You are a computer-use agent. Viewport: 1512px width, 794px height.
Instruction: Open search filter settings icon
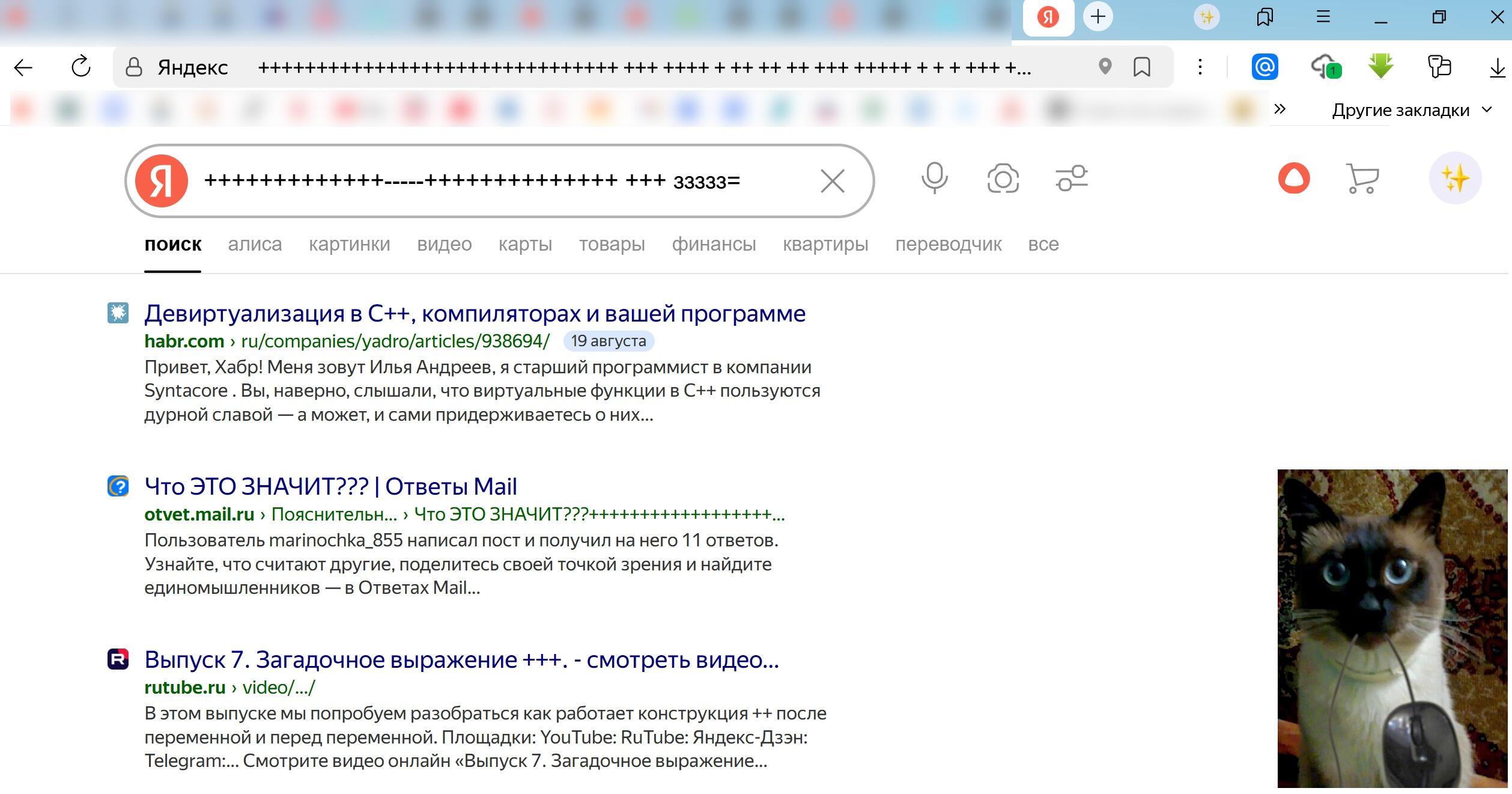[x=1072, y=179]
